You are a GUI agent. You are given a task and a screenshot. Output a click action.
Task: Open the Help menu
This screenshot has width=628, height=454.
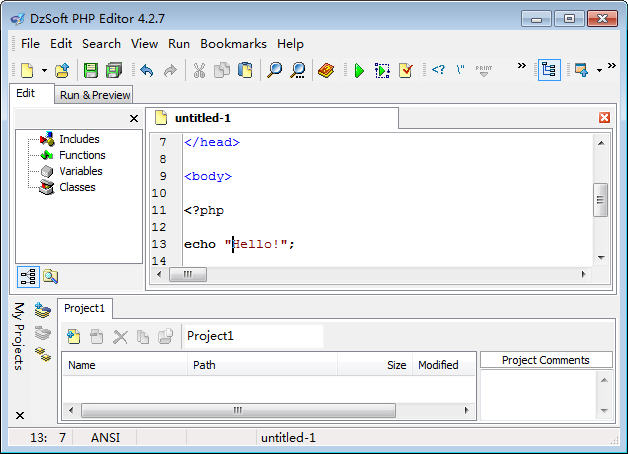[x=290, y=44]
